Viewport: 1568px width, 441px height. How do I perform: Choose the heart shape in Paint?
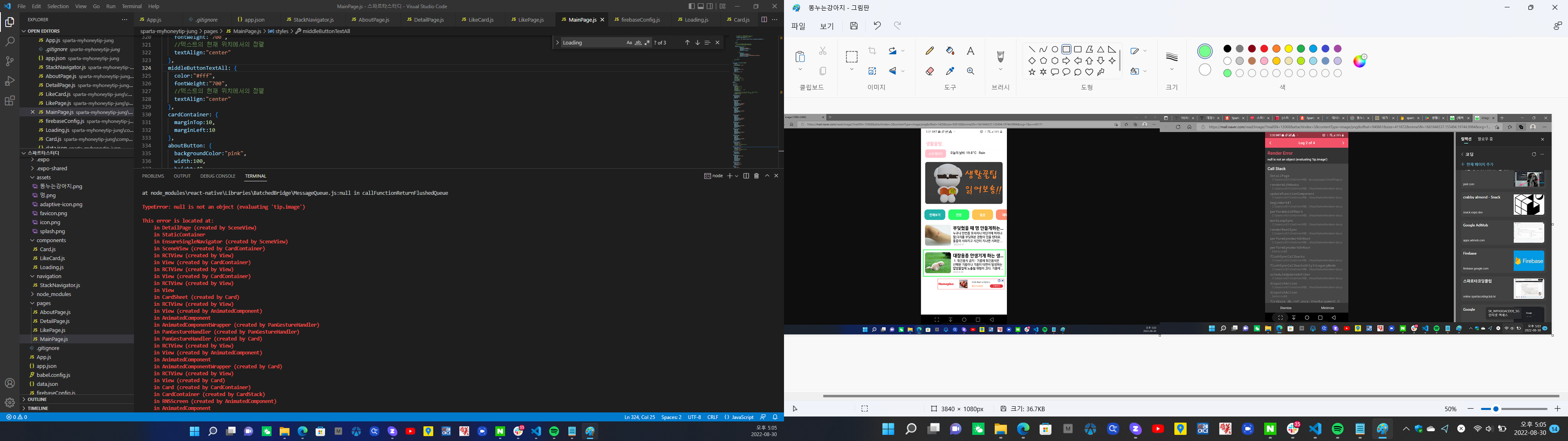coord(1089,72)
